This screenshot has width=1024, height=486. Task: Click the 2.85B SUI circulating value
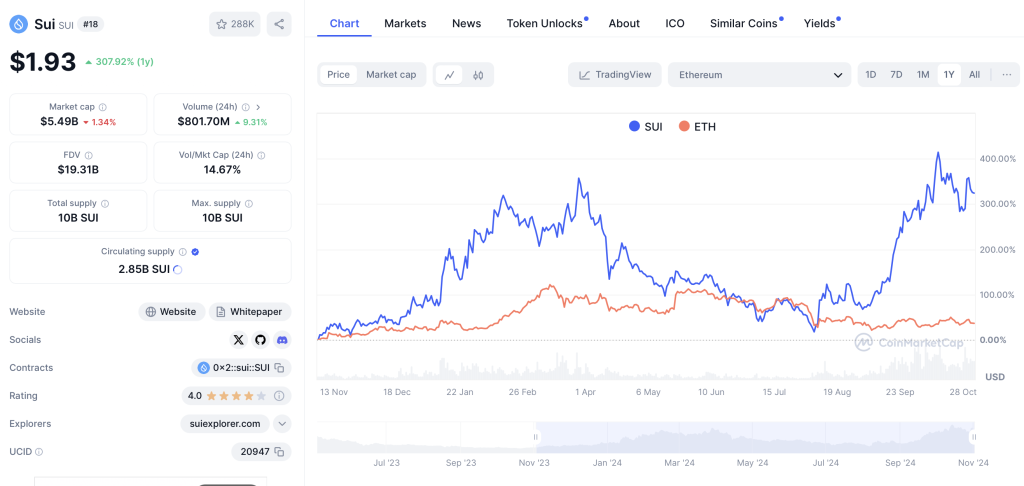pos(144,269)
